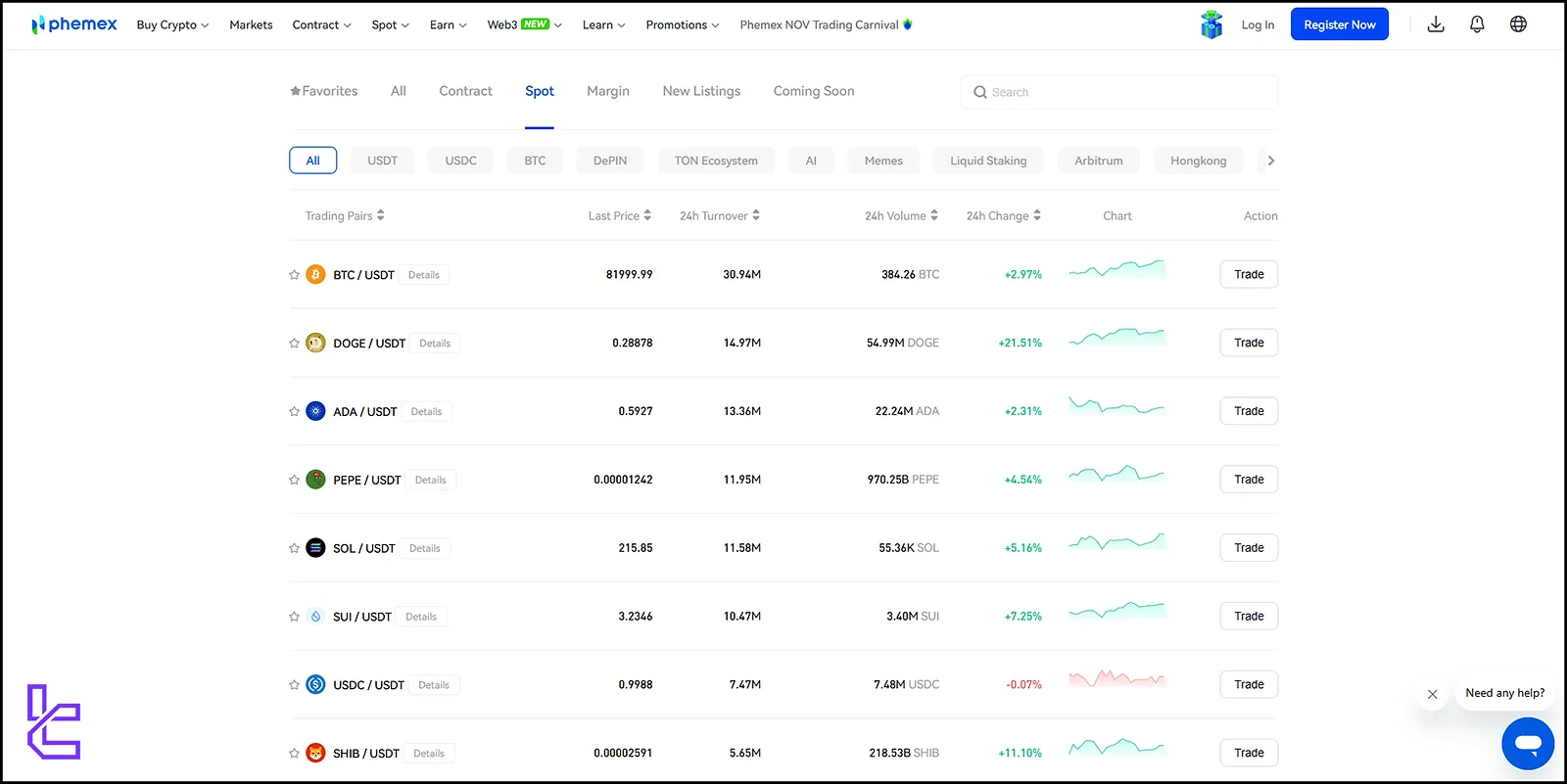Image resolution: width=1567 pixels, height=784 pixels.
Task: Click the search magnifier icon
Action: point(979,92)
